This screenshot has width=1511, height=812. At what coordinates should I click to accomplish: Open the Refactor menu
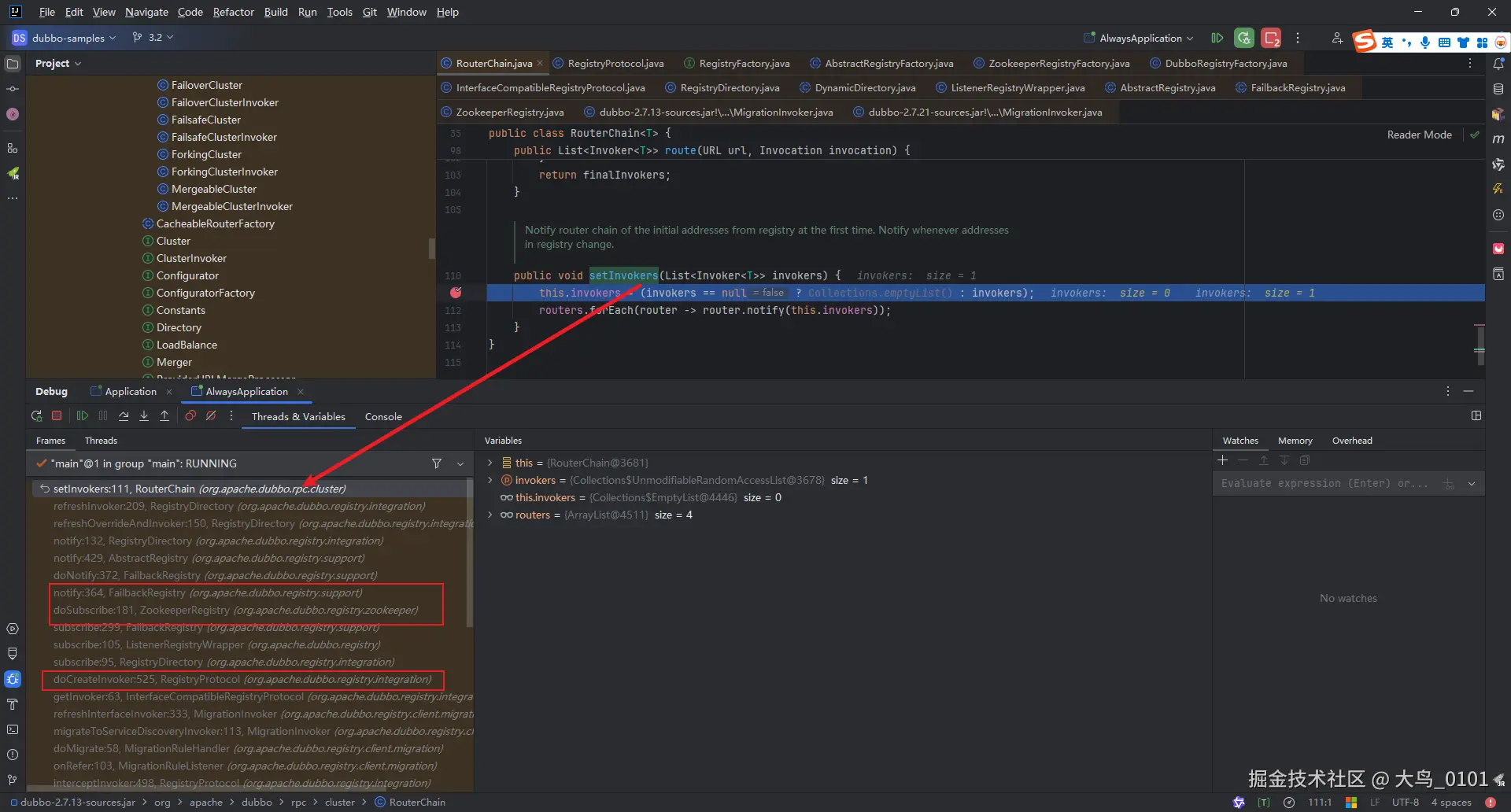point(234,12)
